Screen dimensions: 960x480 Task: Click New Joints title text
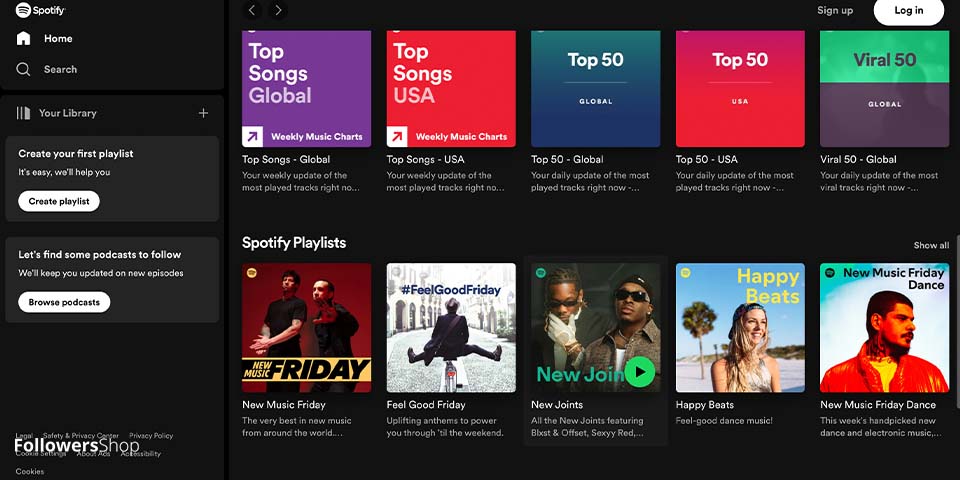pos(557,405)
